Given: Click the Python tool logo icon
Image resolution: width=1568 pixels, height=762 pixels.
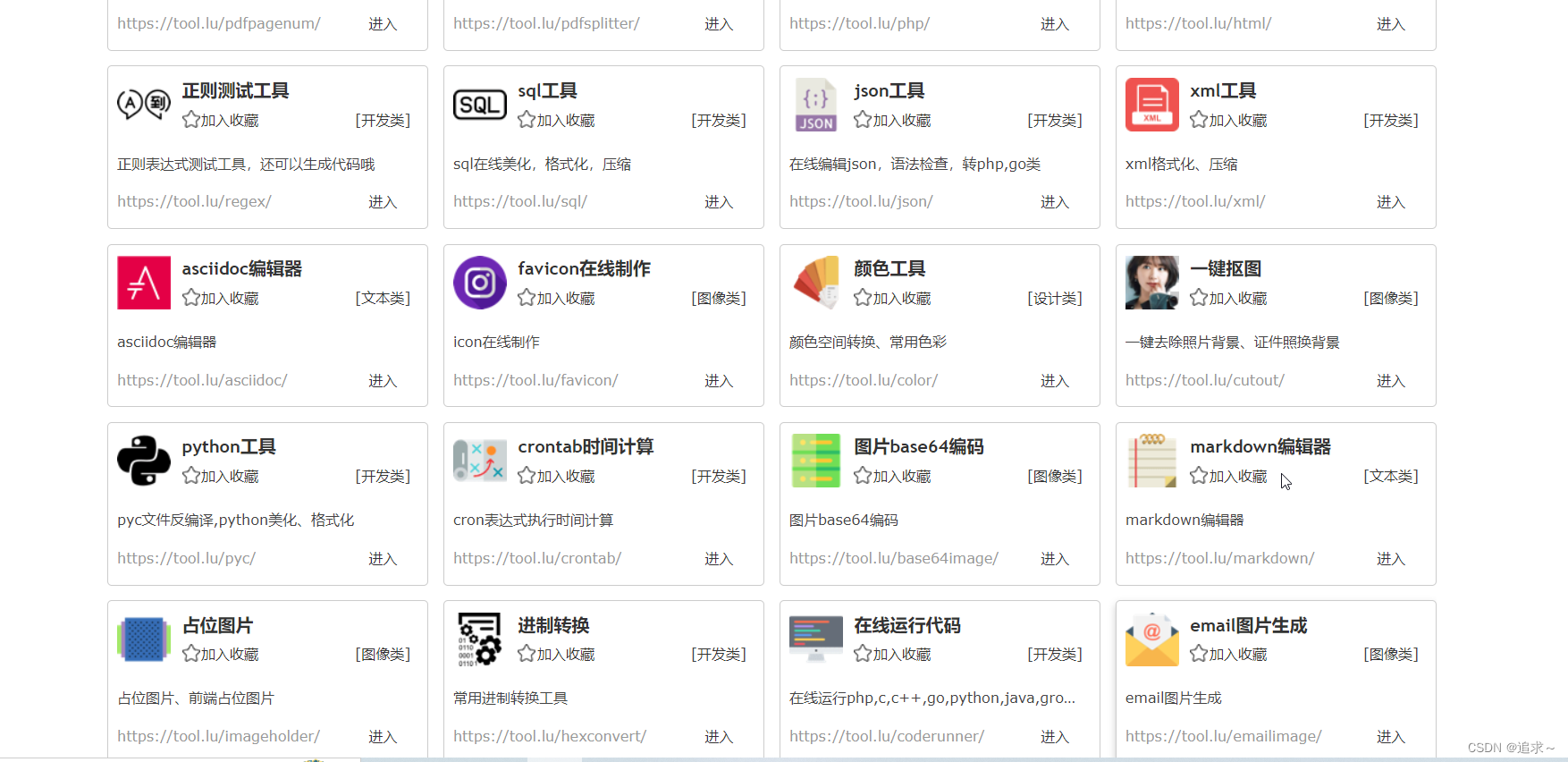Looking at the screenshot, I should point(144,461).
